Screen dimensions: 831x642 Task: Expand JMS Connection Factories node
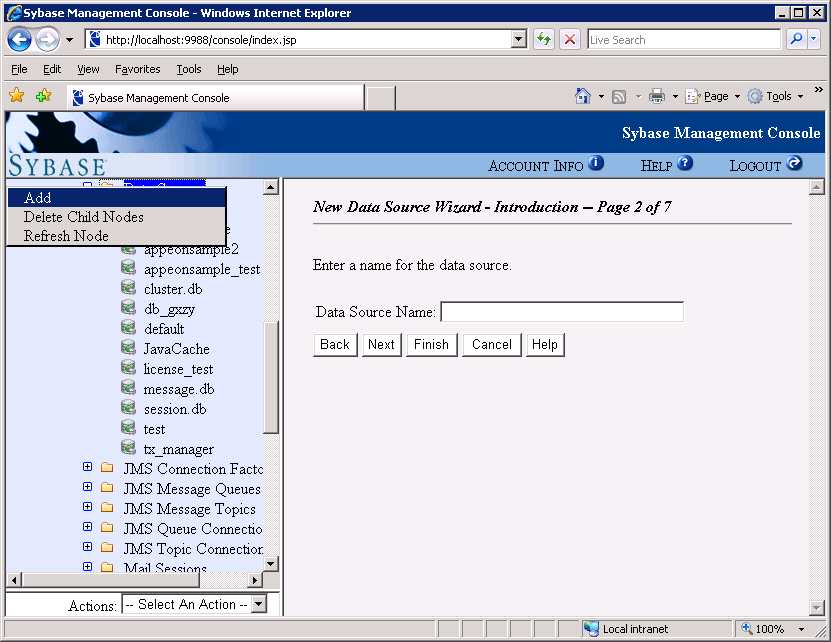tap(87, 467)
